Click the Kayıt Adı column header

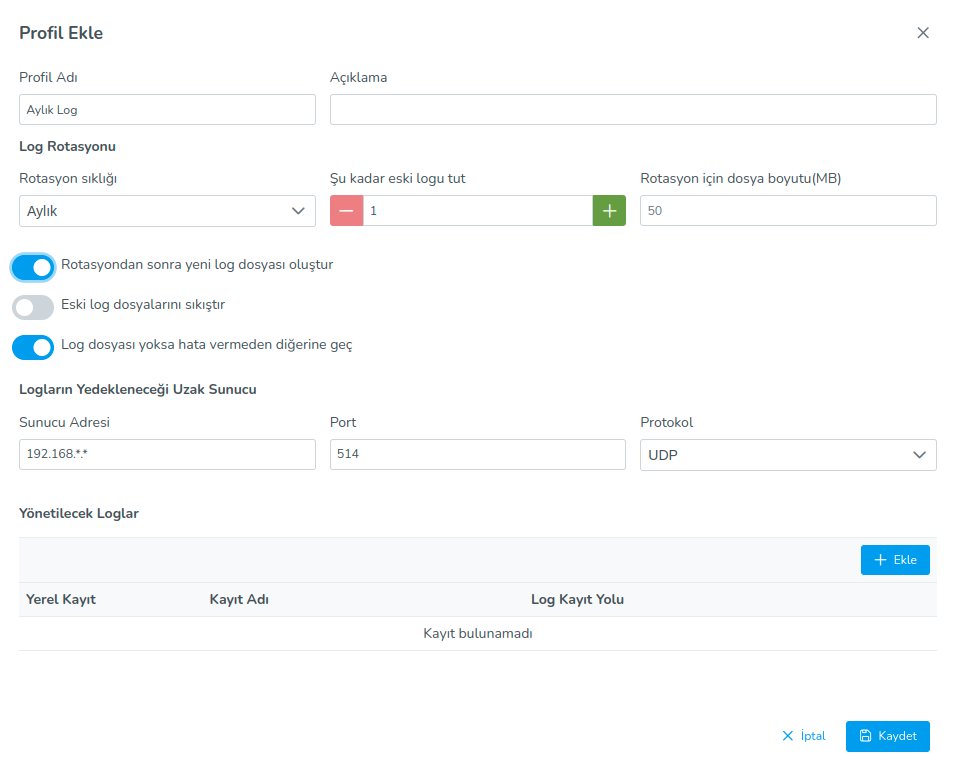239,600
